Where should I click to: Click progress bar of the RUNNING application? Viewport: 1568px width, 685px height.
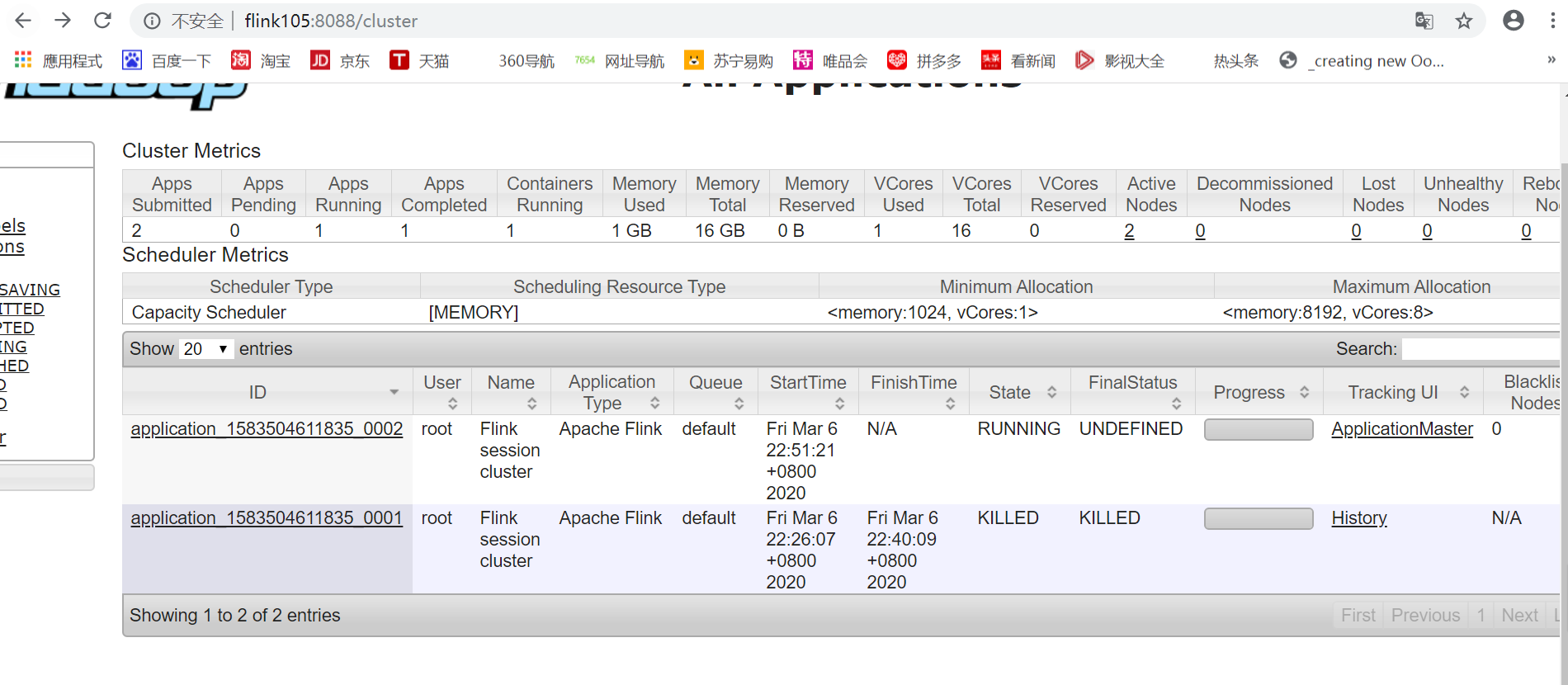pos(1259,430)
